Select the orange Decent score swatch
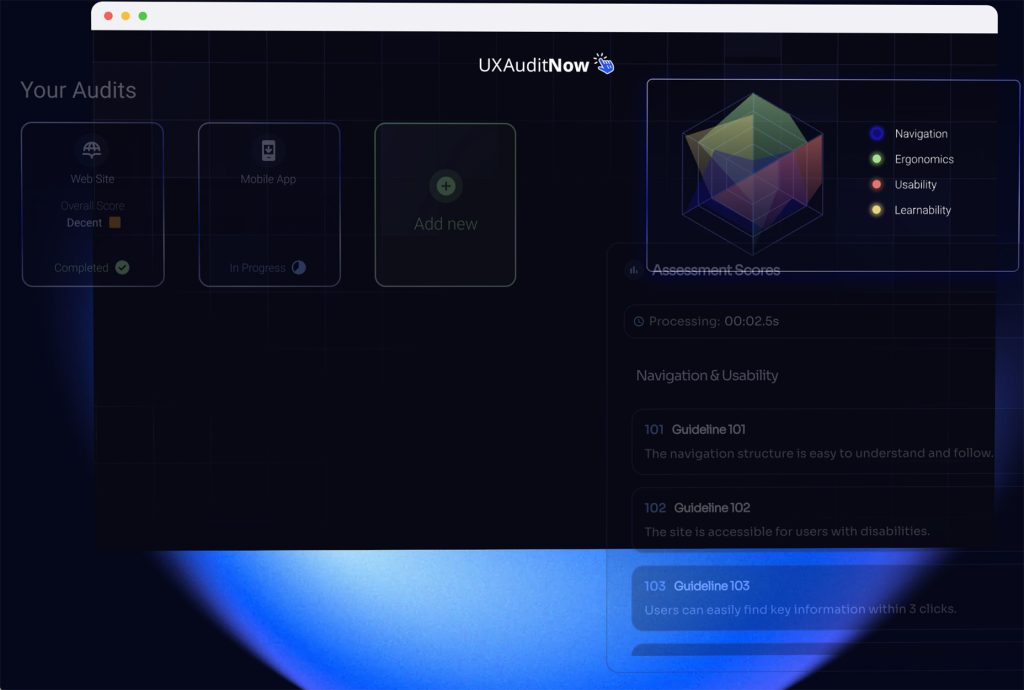 point(115,222)
